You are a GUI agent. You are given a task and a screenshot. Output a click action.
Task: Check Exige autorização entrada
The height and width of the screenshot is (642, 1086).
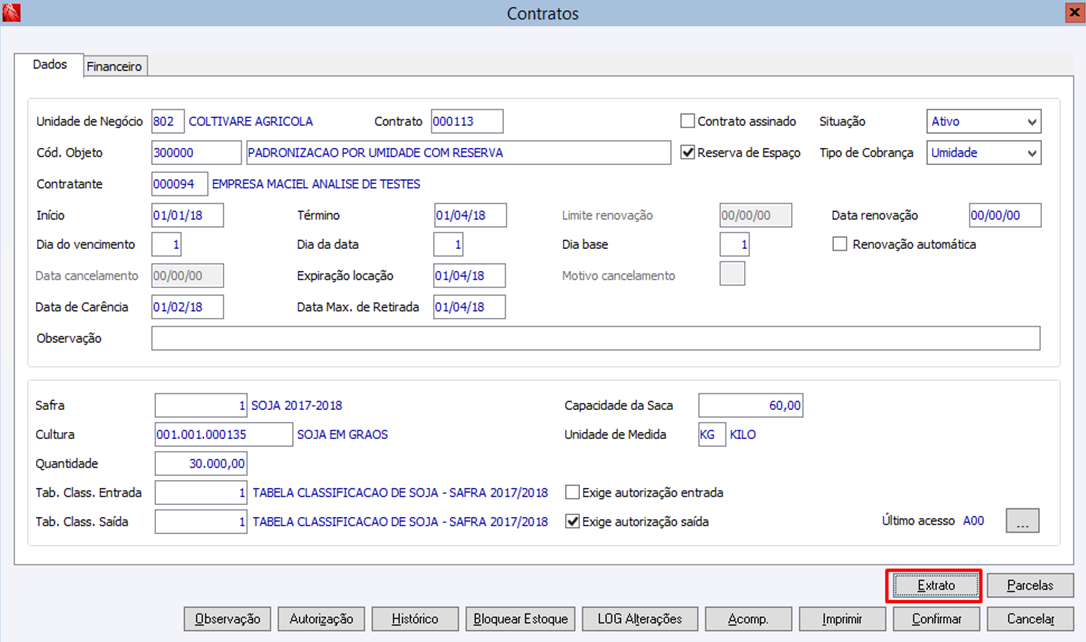click(x=572, y=492)
